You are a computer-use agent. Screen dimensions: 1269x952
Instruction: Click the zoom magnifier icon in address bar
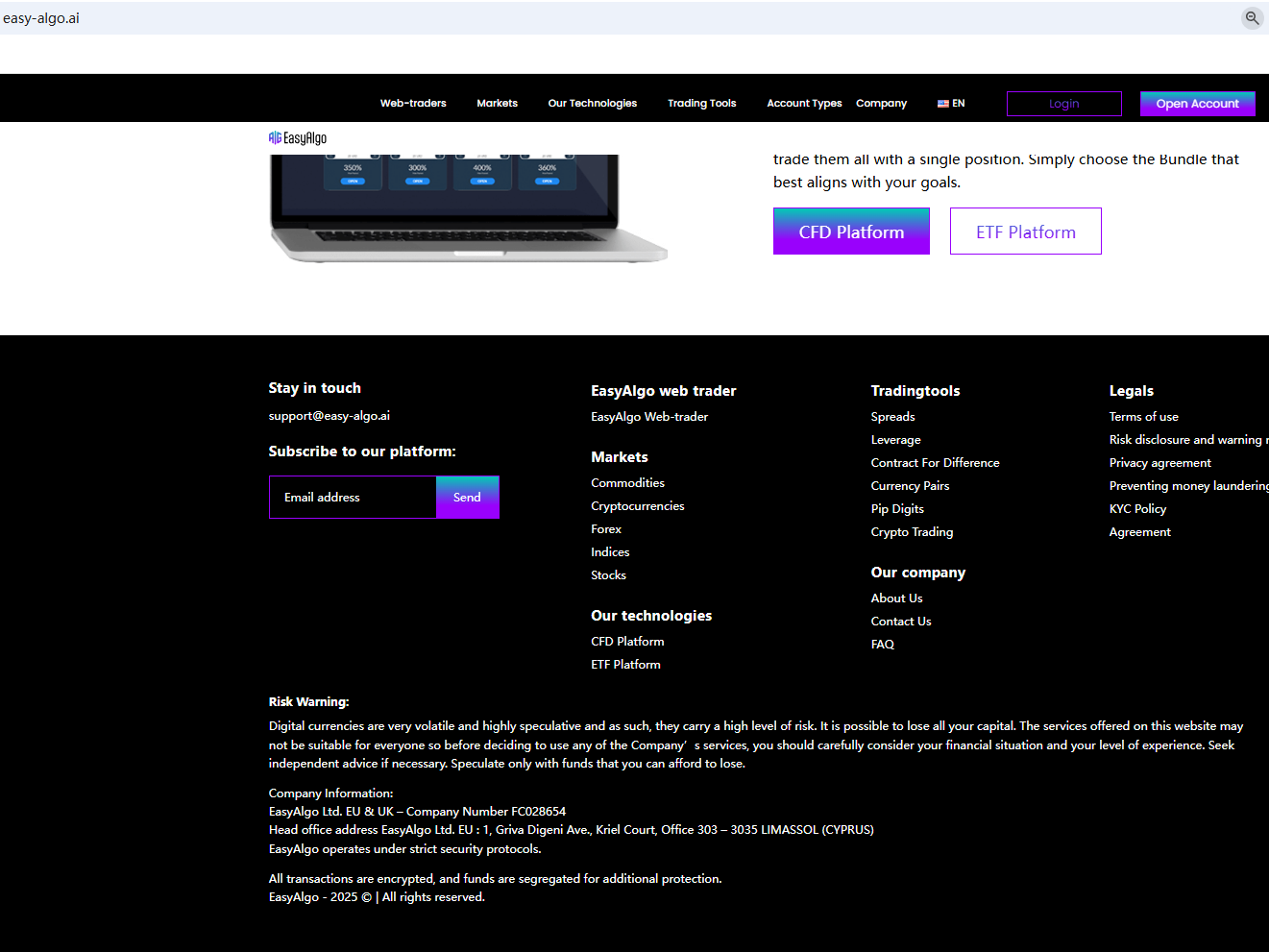point(1252,18)
